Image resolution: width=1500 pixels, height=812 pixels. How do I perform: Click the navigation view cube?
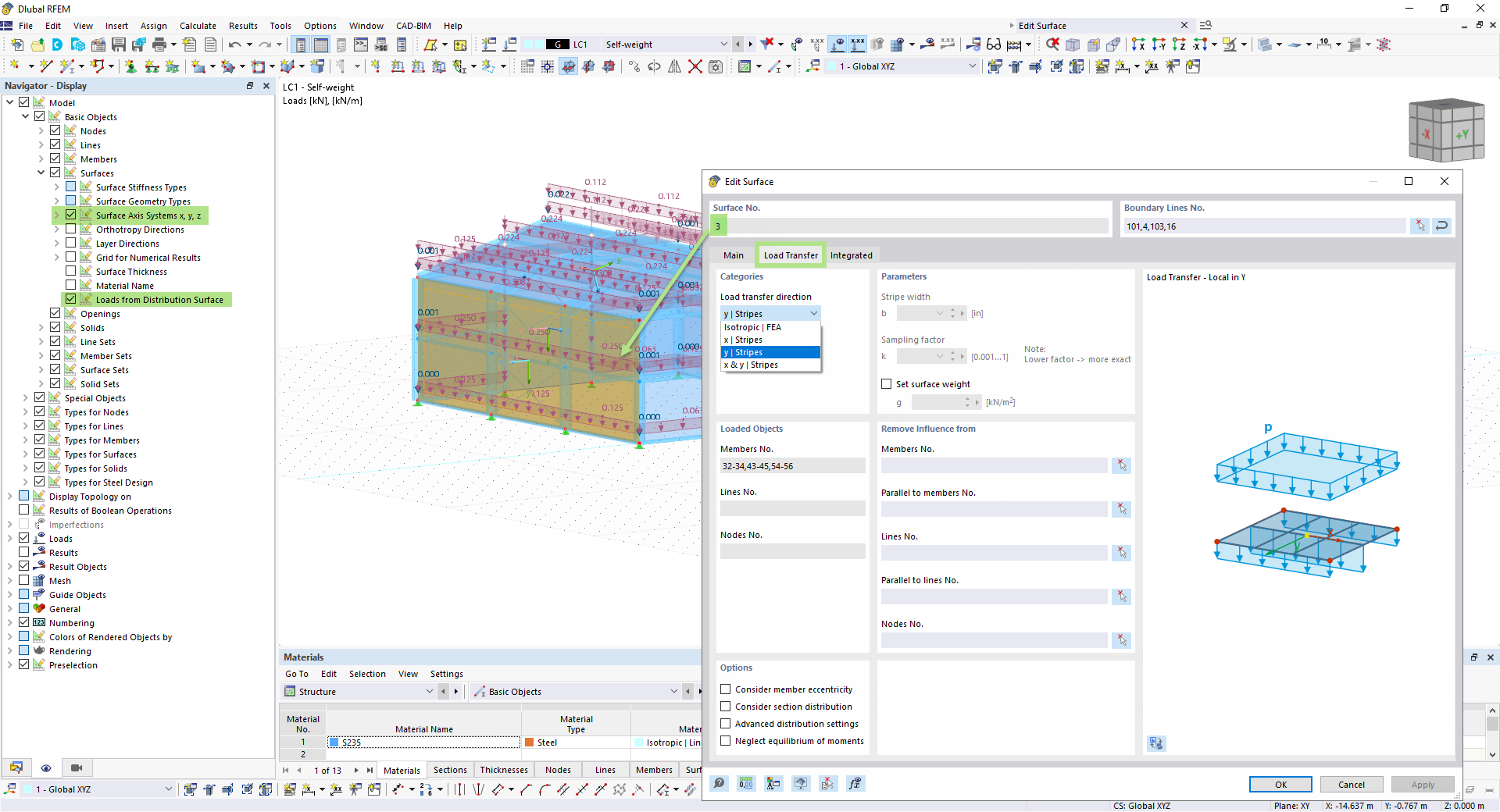[1445, 130]
